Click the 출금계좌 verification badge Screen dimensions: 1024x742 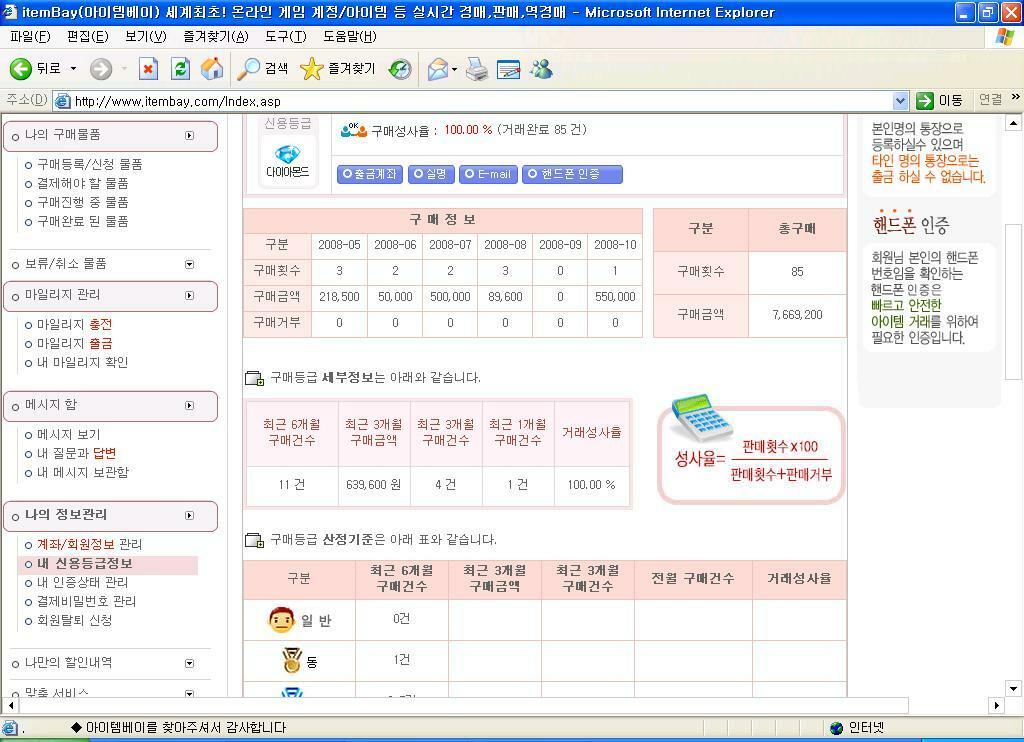pyautogui.click(x=370, y=174)
